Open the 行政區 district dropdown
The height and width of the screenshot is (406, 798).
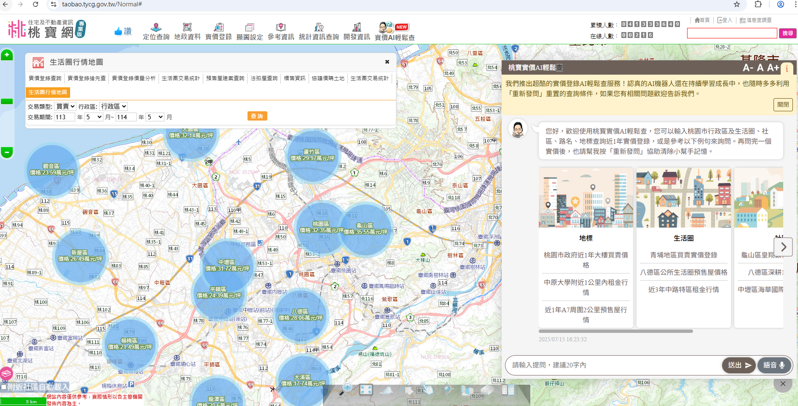point(113,106)
